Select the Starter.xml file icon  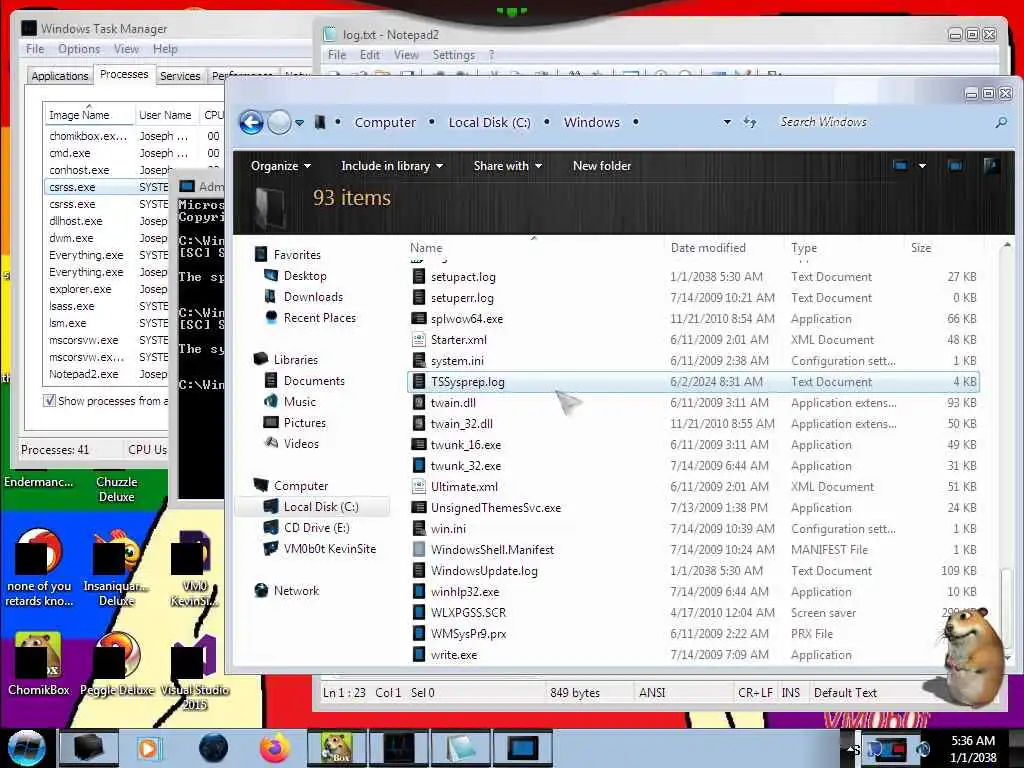pyautogui.click(x=419, y=340)
